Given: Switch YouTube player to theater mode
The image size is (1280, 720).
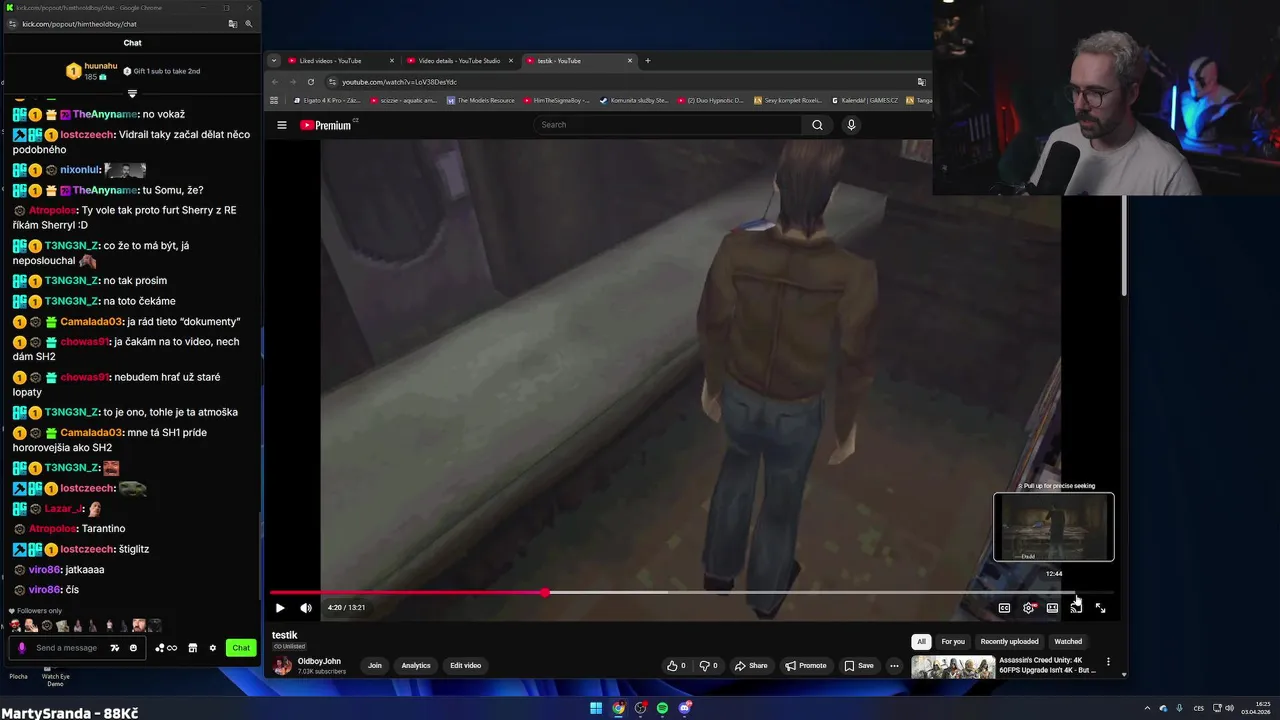Looking at the screenshot, I should pos(1052,608).
